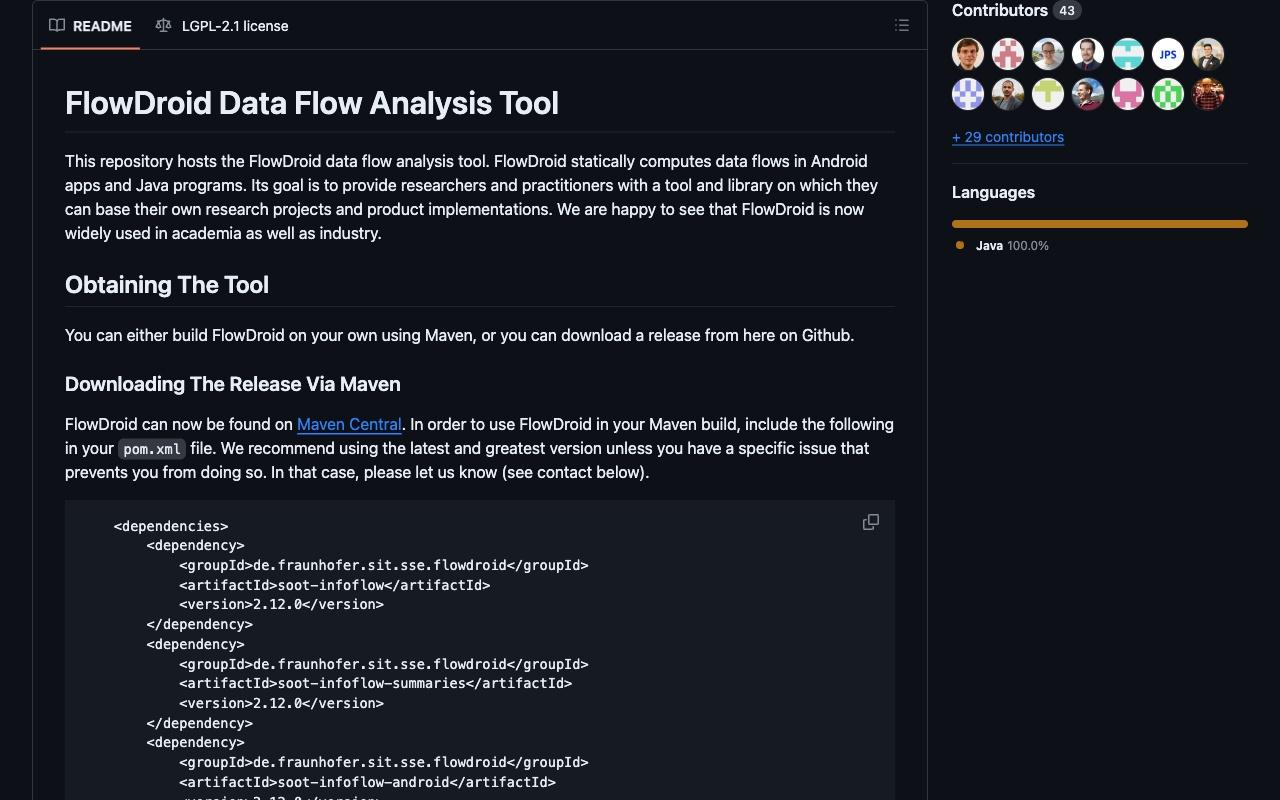Follow the Maven Central link
This screenshot has height=800, width=1280.
click(349, 424)
